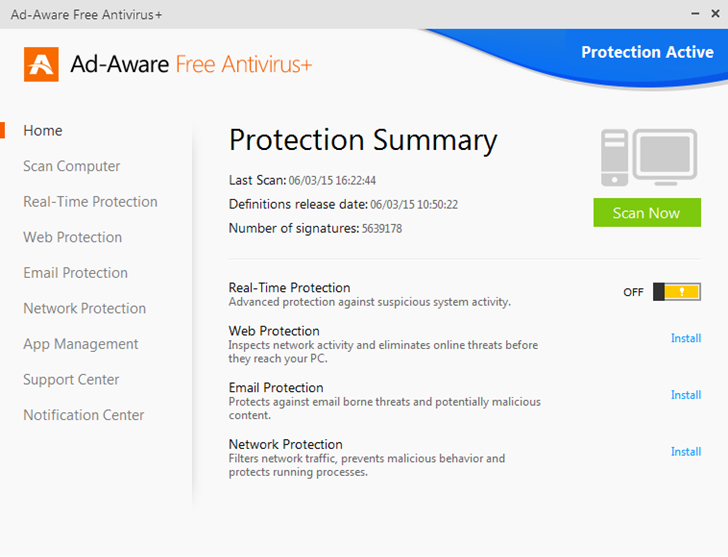Show the Notification Center

pos(84,415)
